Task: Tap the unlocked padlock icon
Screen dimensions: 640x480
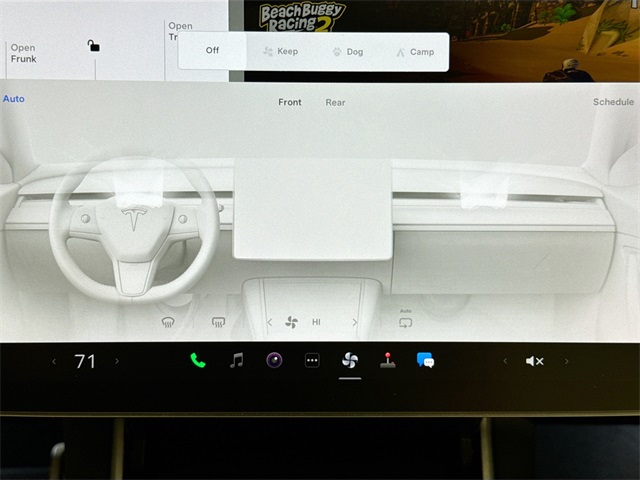Action: pyautogui.click(x=93, y=46)
